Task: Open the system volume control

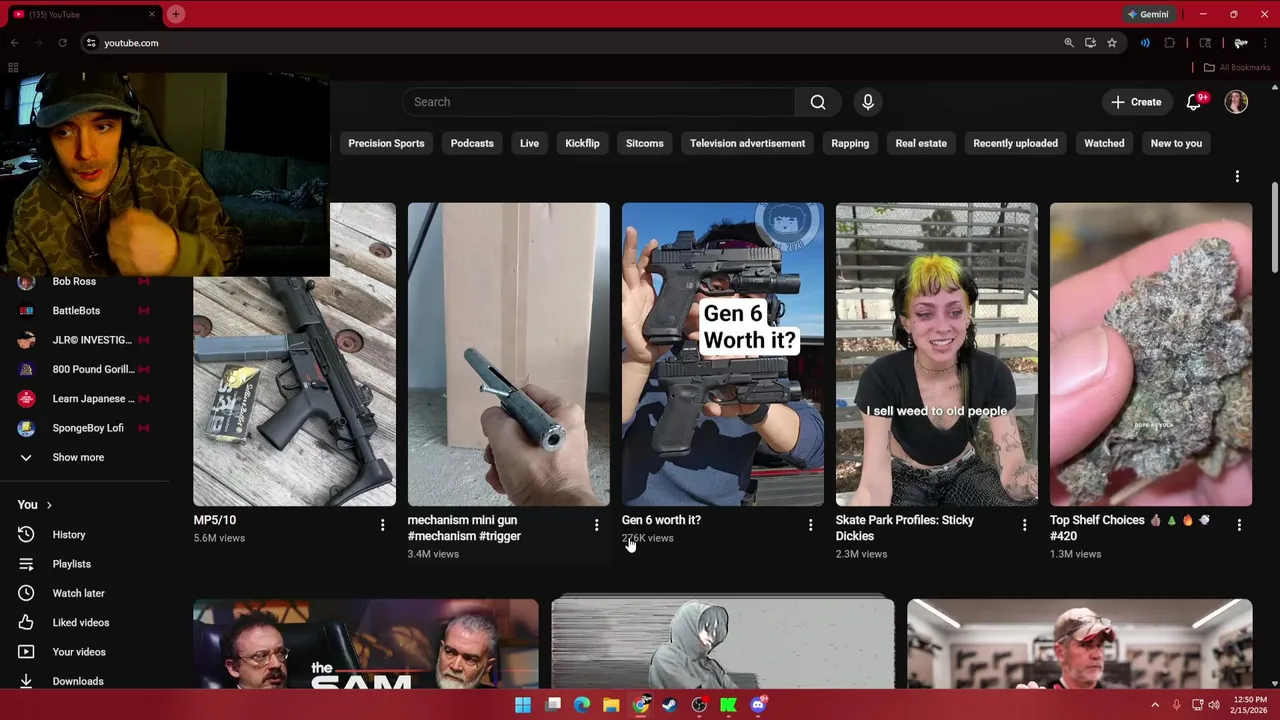Action: (x=1214, y=705)
